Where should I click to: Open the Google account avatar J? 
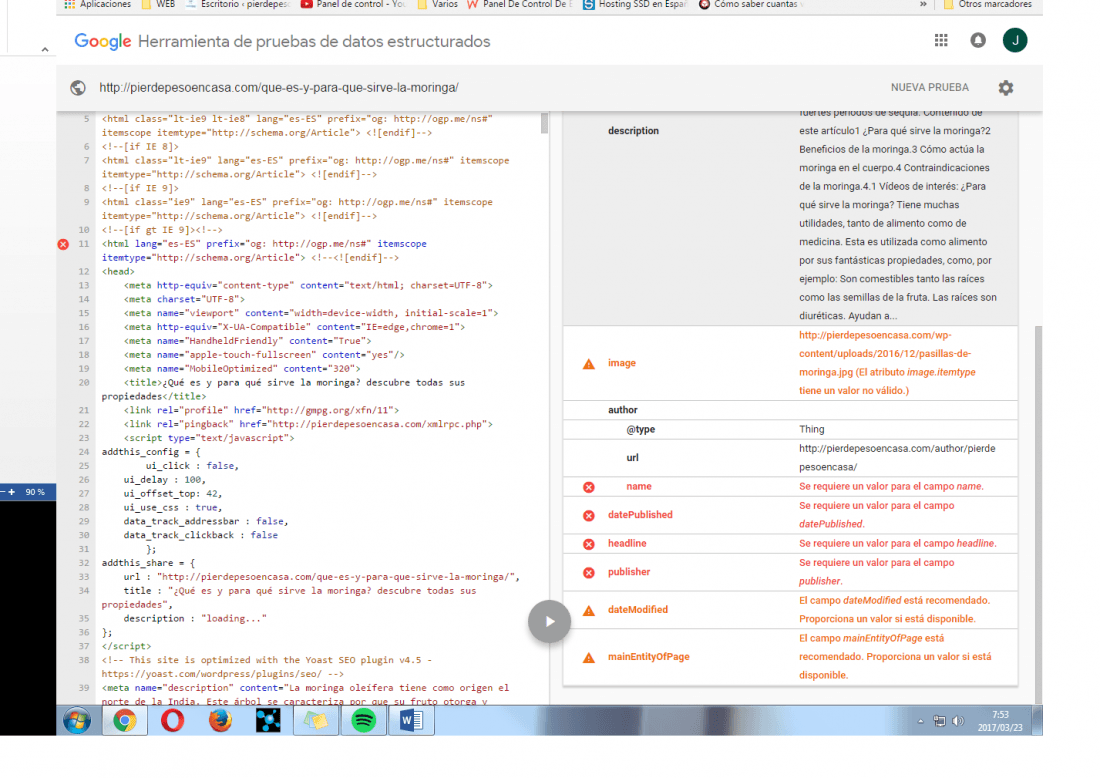(1014, 40)
